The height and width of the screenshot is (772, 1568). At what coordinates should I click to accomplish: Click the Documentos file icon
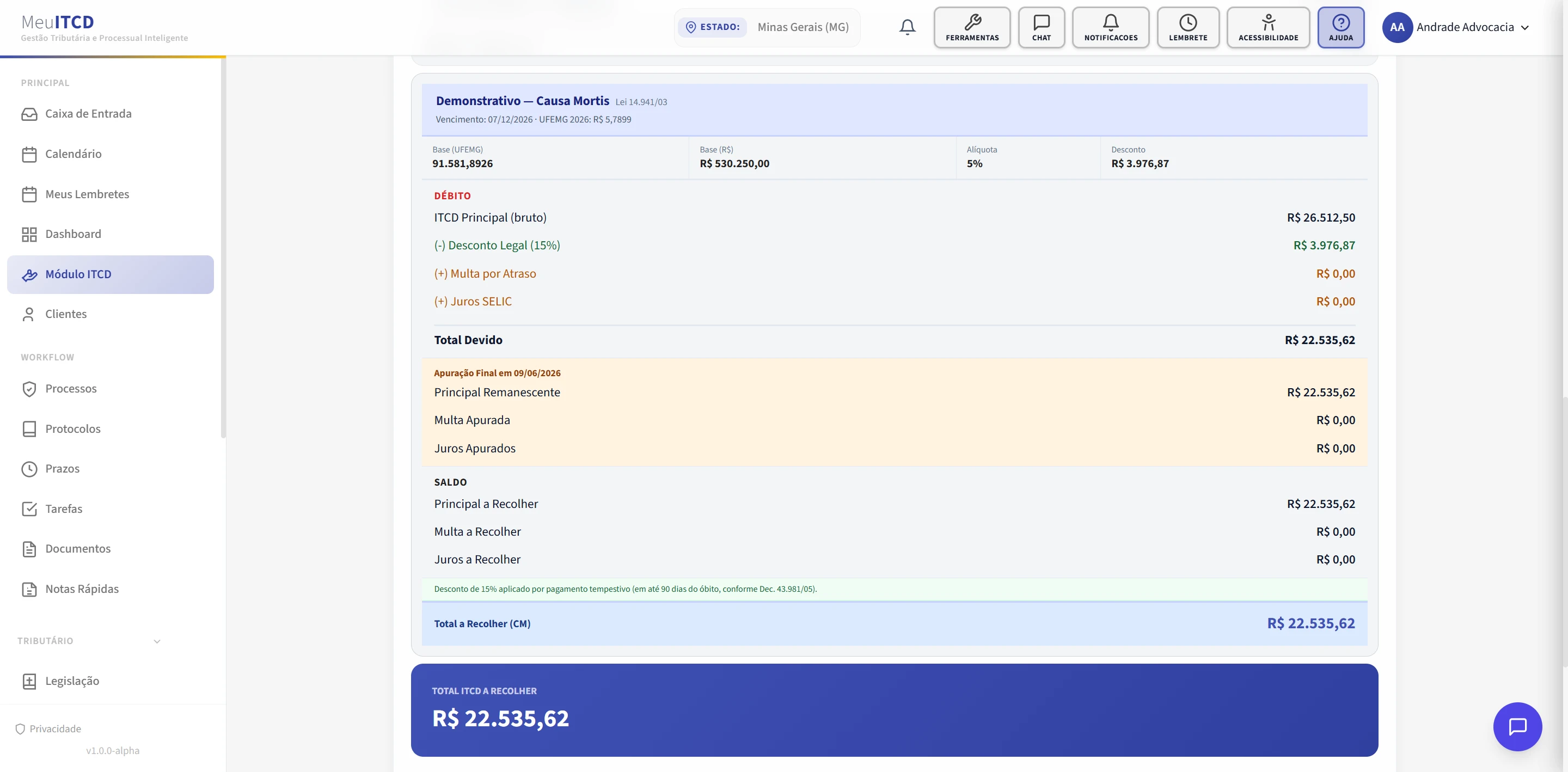tap(29, 549)
